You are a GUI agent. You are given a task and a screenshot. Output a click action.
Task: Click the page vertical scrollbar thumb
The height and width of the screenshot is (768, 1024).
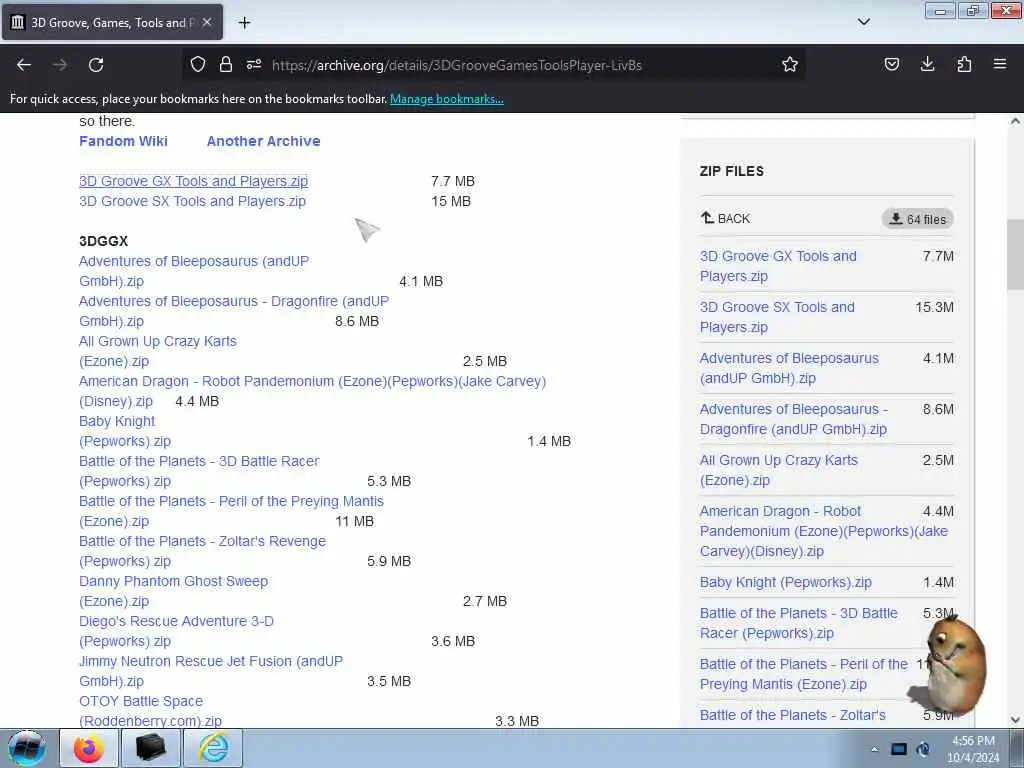pos(1015,255)
